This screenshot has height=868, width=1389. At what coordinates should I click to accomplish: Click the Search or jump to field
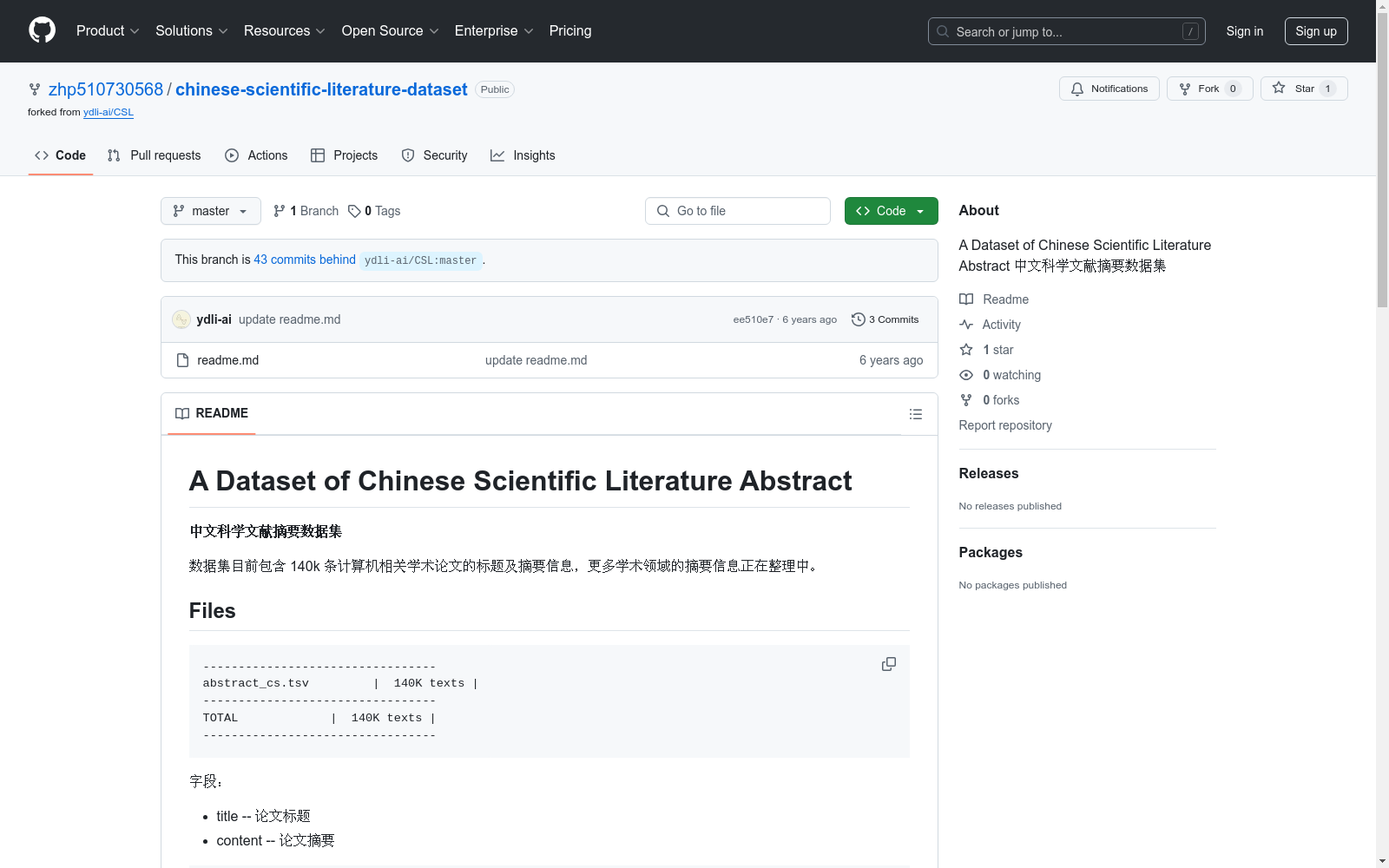1067,31
